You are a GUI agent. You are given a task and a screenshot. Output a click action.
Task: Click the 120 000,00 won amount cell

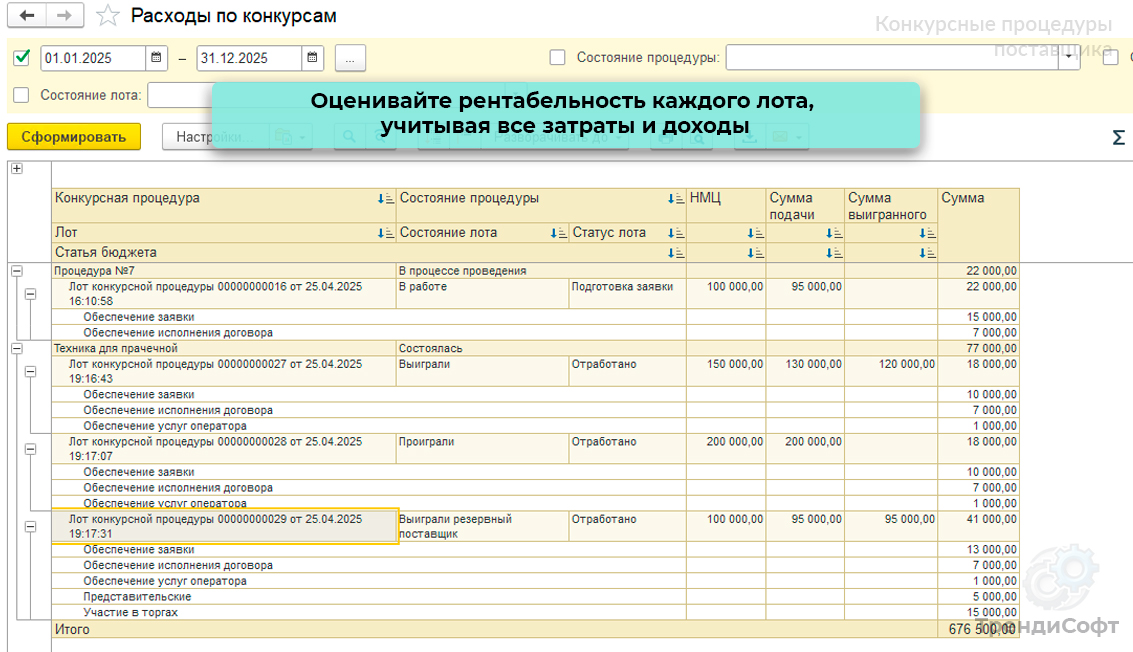(x=891, y=372)
